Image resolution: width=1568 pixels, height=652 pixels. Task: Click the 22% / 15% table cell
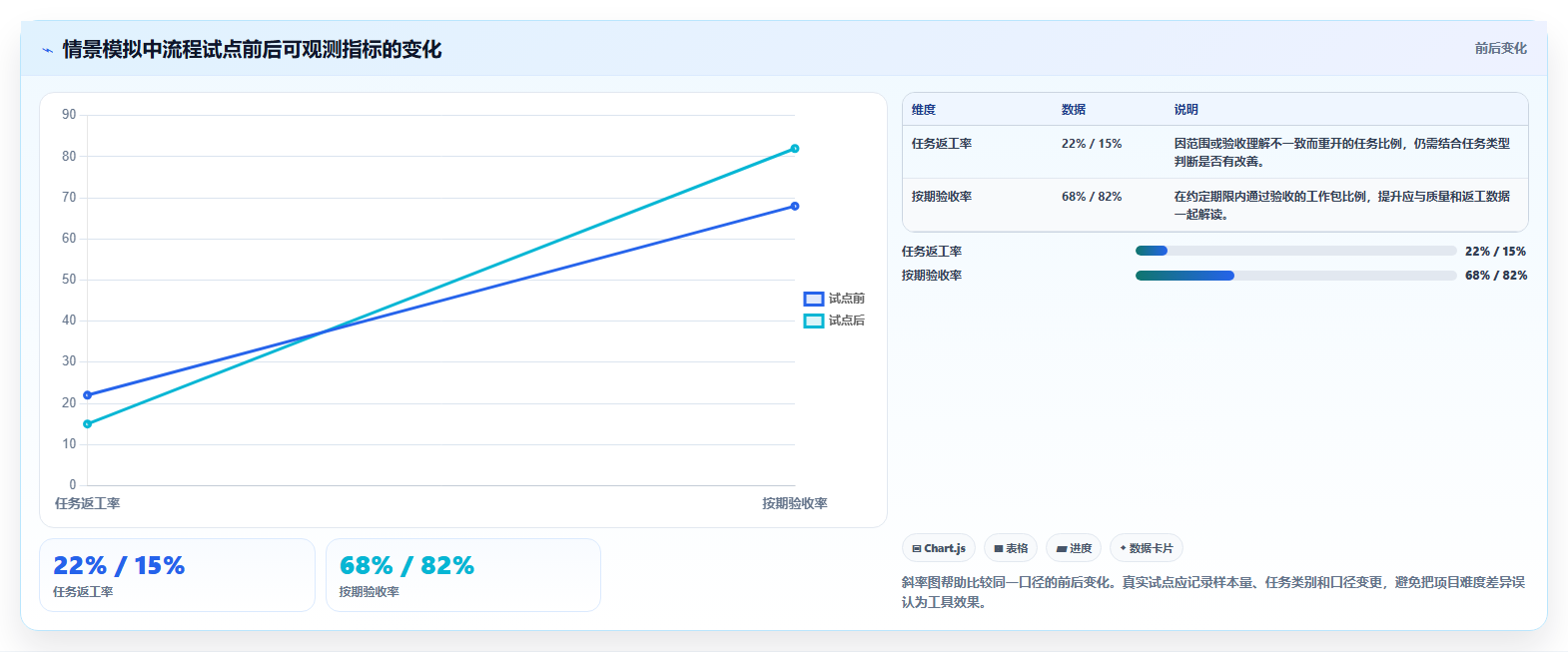coord(1092,144)
